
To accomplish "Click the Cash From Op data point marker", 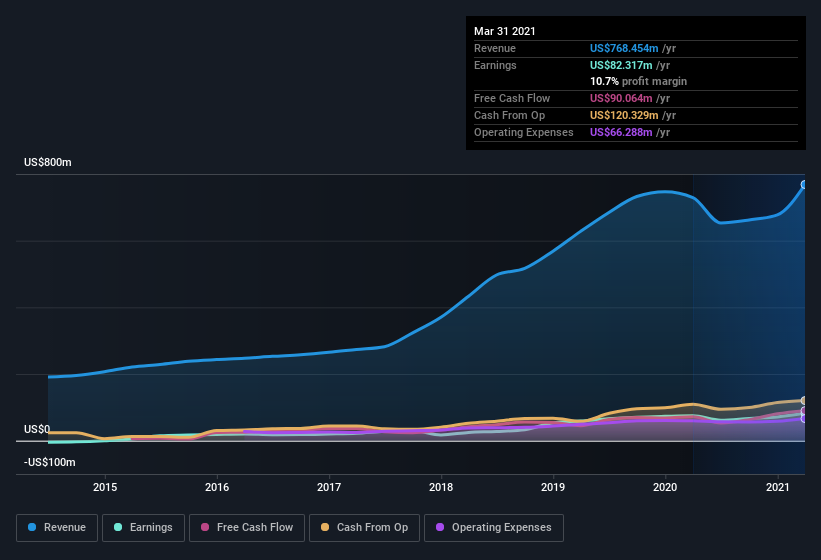I will (x=804, y=401).
